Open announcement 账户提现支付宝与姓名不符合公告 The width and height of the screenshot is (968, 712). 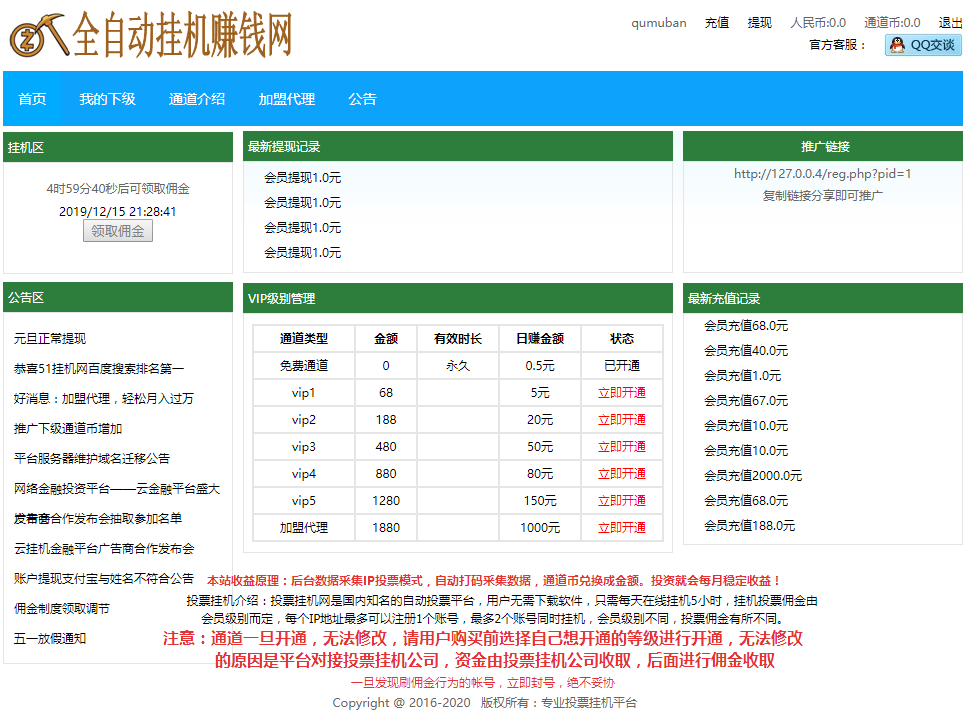(104, 579)
